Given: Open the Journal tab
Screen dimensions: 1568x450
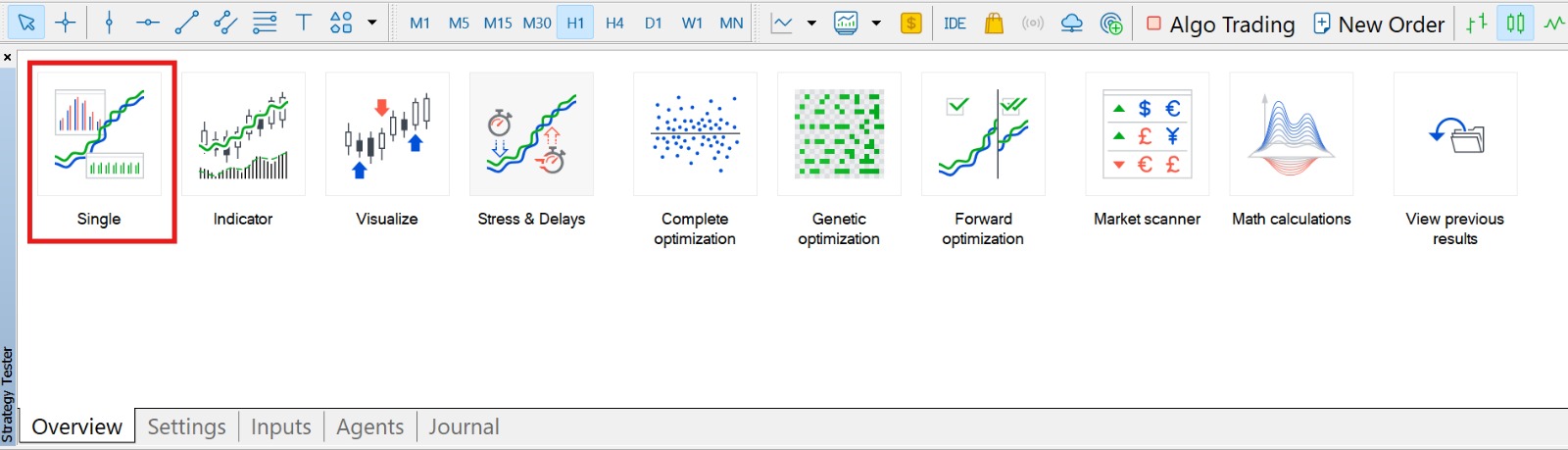Looking at the screenshot, I should (464, 426).
